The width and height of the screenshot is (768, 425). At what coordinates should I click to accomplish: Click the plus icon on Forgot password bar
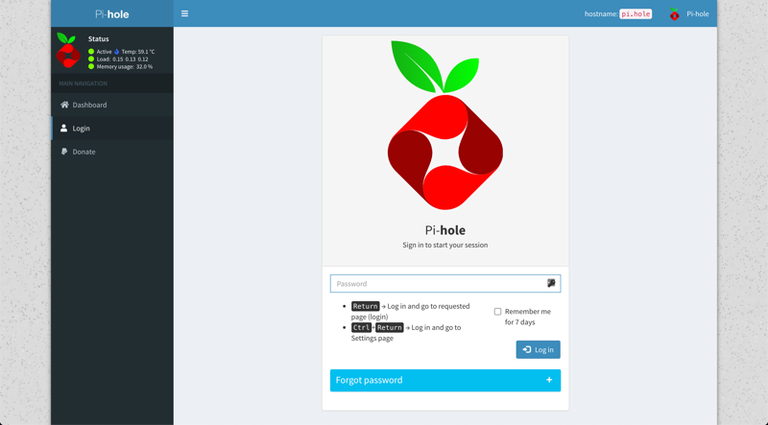(x=549, y=380)
